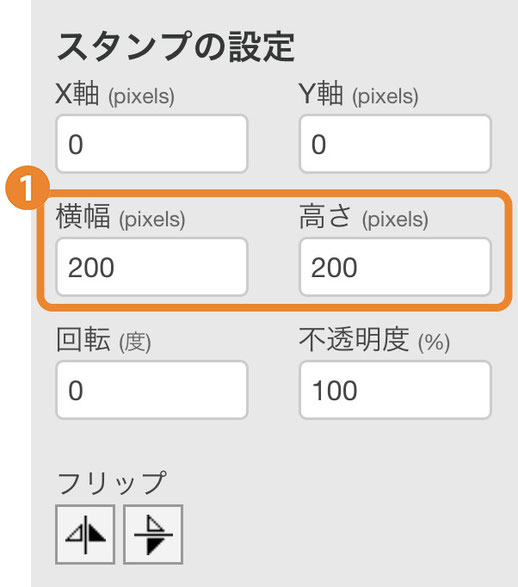Click the Y軸 label text
The width and height of the screenshot is (518, 587).
321,94
